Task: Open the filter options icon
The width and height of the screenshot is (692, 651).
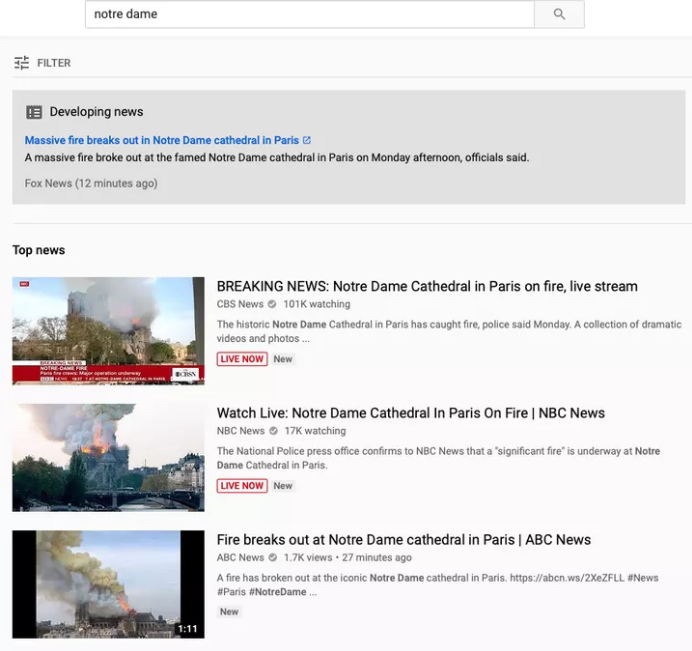Action: tap(21, 63)
